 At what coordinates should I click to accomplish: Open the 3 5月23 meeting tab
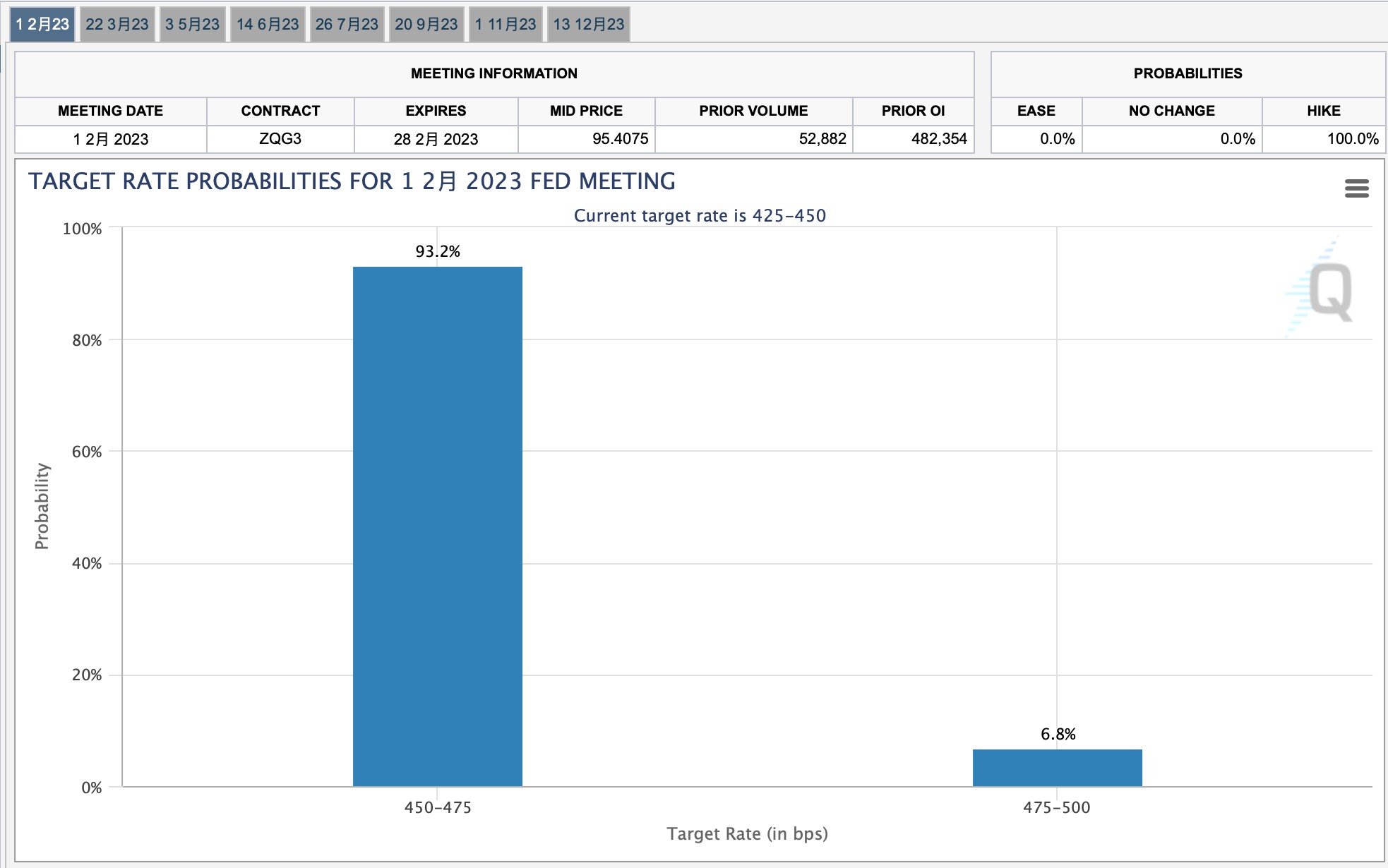tap(192, 25)
